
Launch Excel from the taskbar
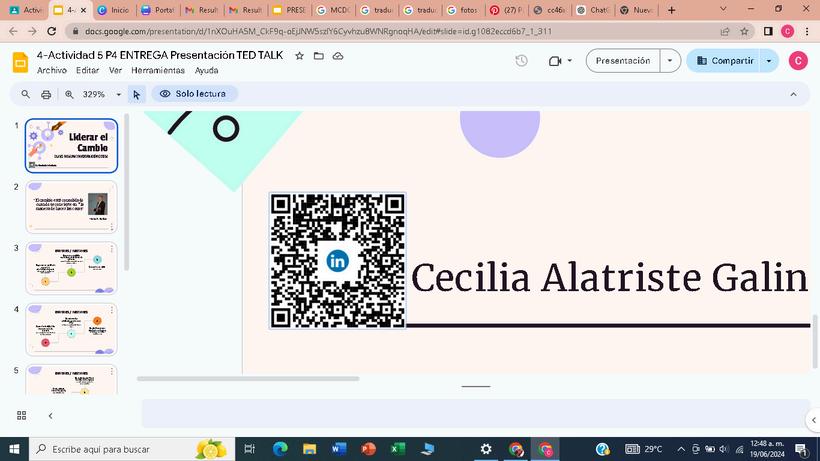pos(398,449)
